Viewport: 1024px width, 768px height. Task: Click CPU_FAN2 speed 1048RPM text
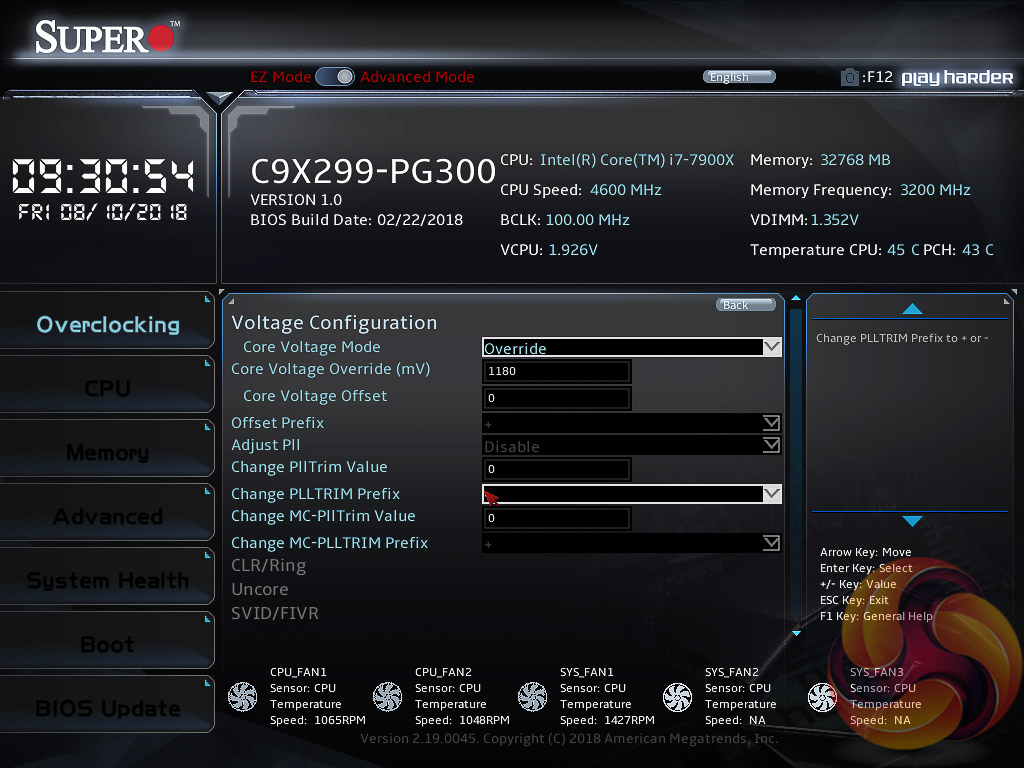click(462, 720)
